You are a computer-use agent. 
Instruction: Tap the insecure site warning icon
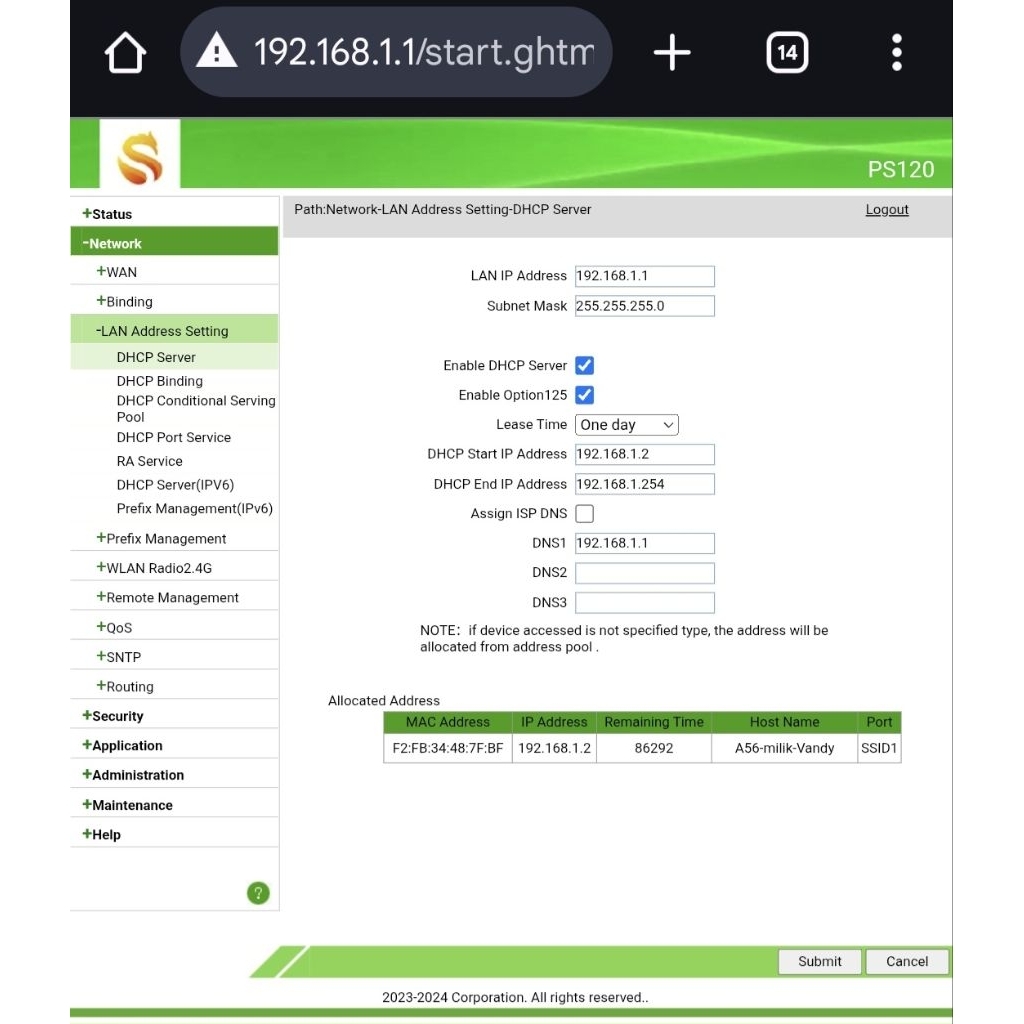click(217, 52)
